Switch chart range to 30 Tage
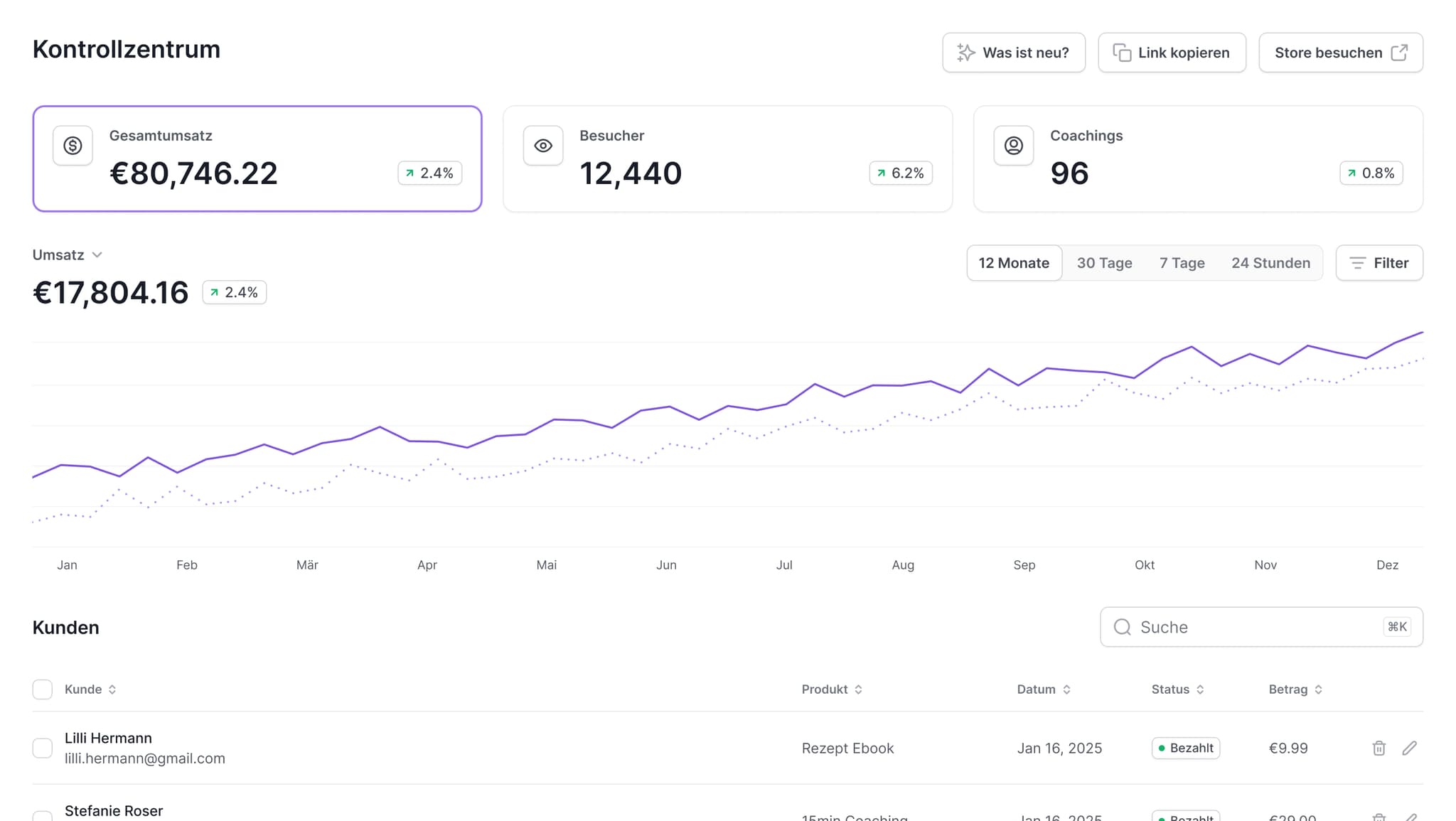The image size is (1456, 821). pos(1104,263)
